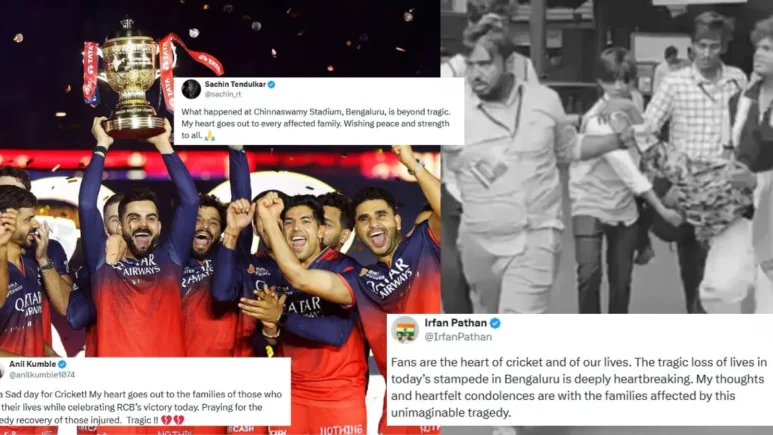Click Sachin Tendulkar's blue verified badge
Image resolution: width=773 pixels, height=435 pixels.
(271, 84)
